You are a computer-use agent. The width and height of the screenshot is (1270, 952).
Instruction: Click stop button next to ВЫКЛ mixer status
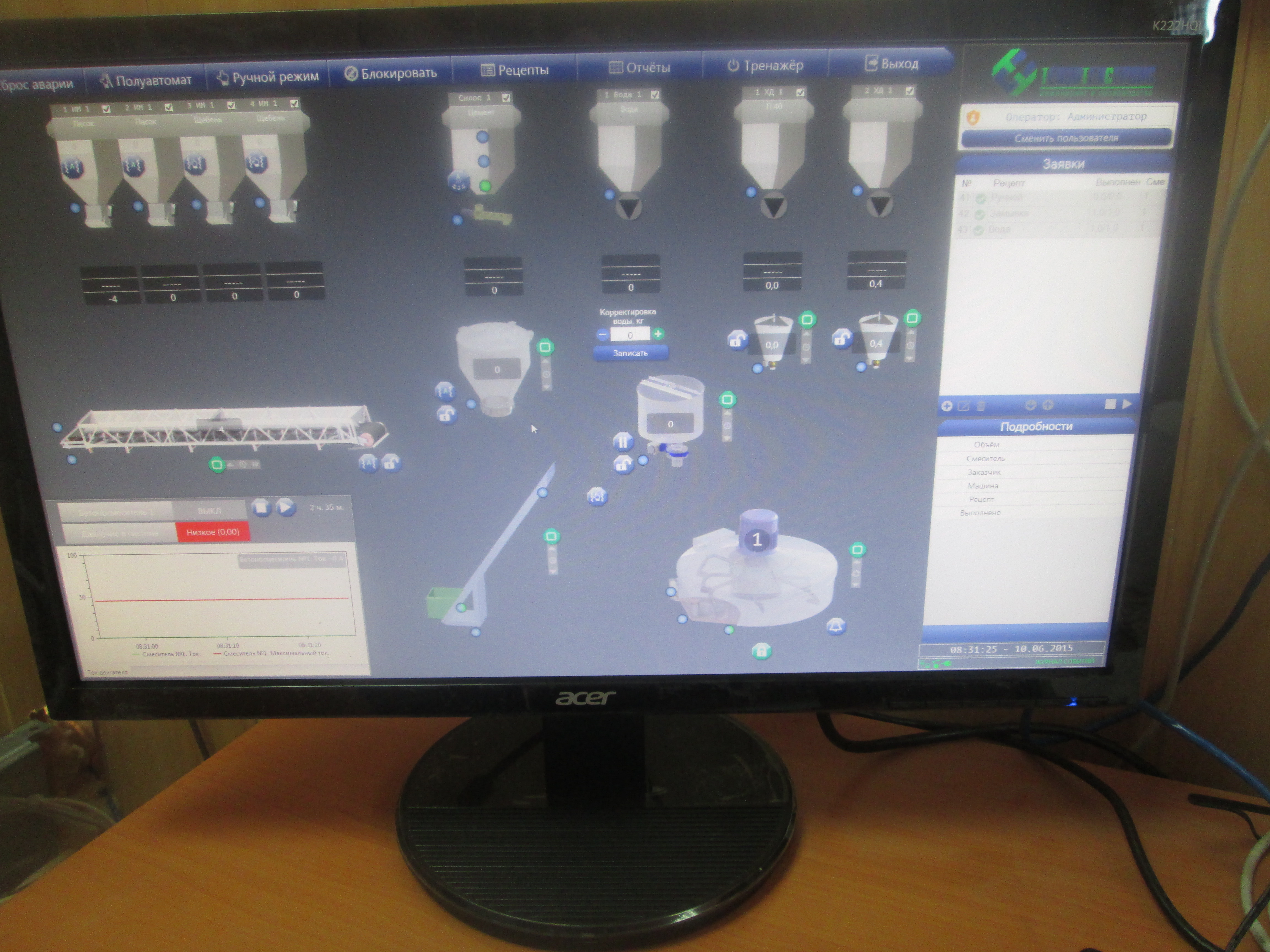click(x=261, y=508)
